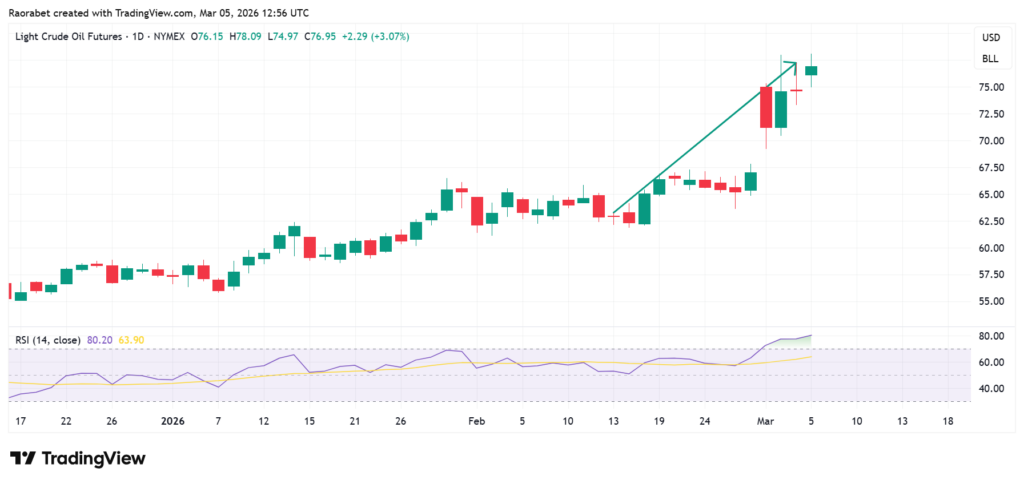
Task: Click the RSI (14, close) indicator label
Action: 48,340
